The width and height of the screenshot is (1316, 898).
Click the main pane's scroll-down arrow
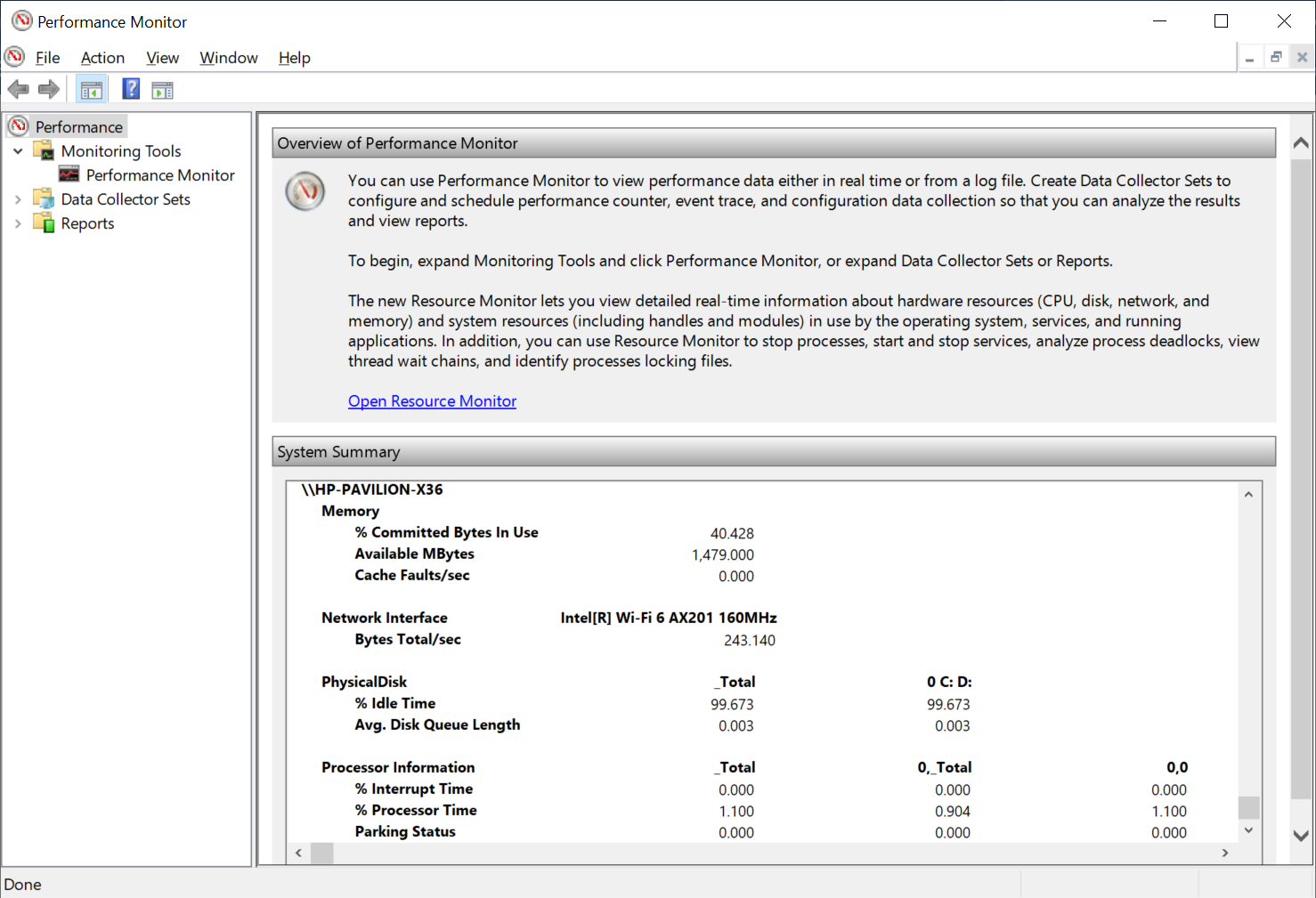click(x=1301, y=836)
